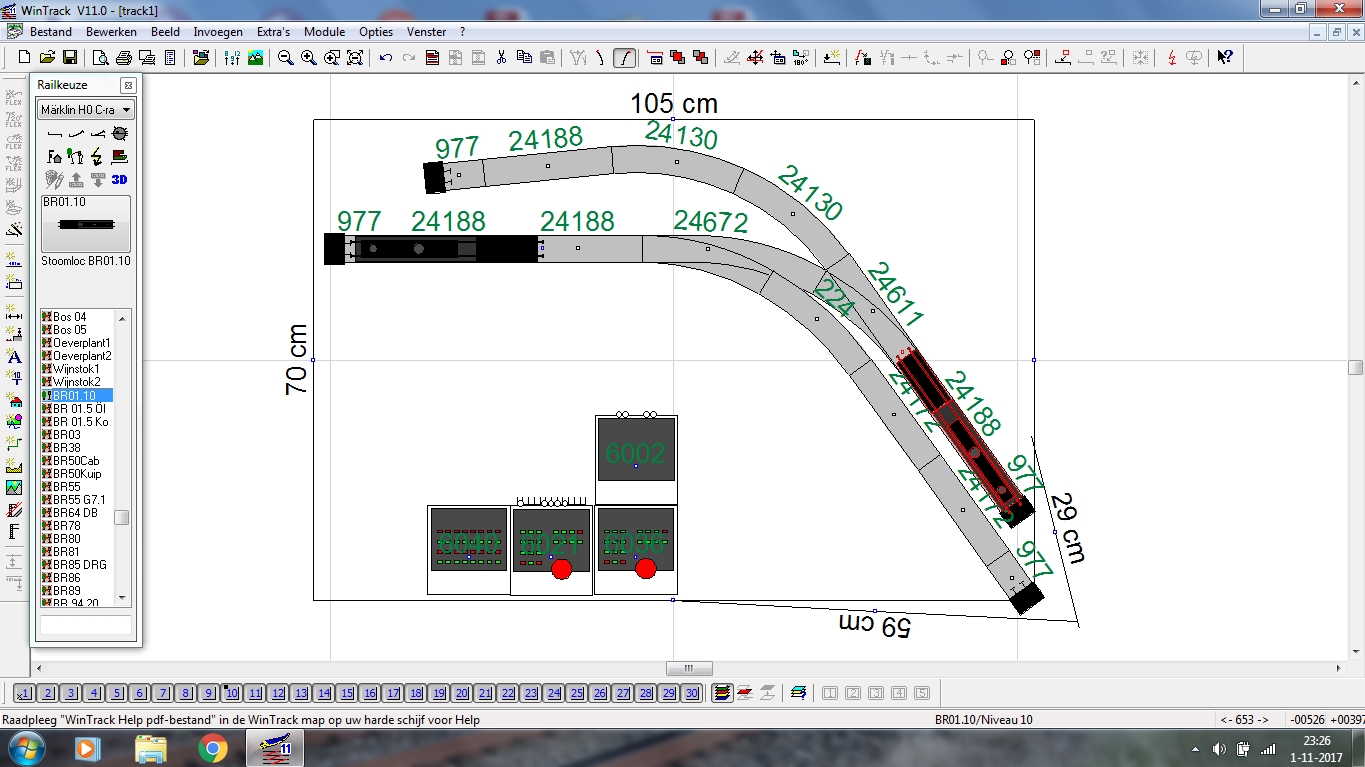Undo the last action
Image resolution: width=1365 pixels, height=767 pixels.
coord(386,58)
